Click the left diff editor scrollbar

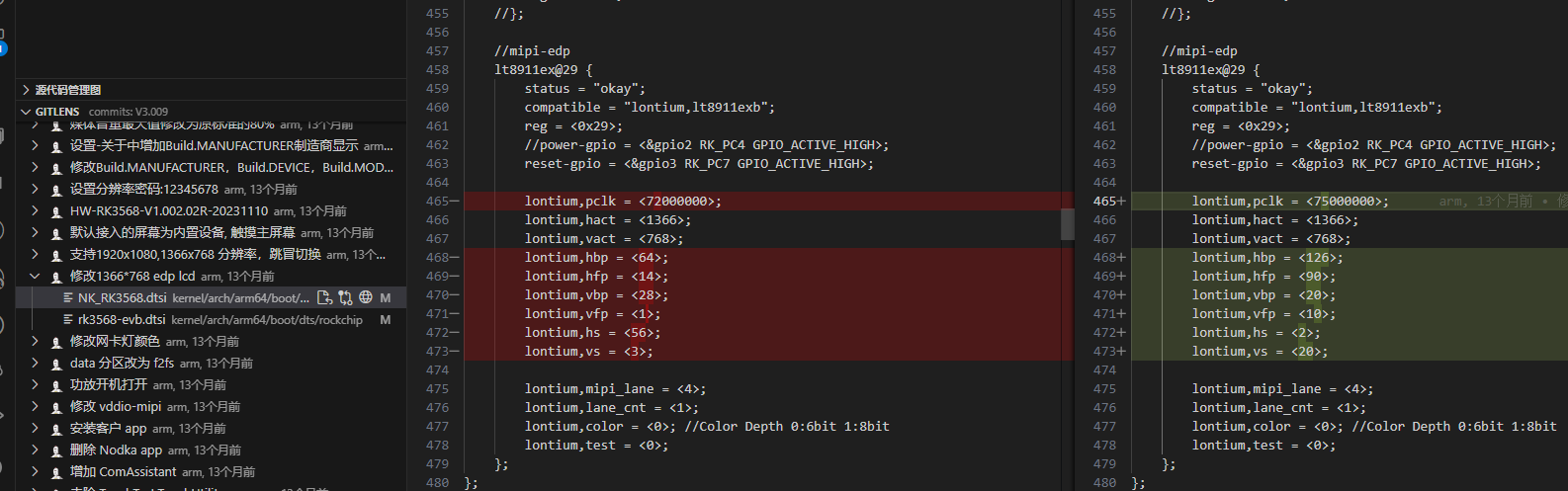[x=1068, y=224]
